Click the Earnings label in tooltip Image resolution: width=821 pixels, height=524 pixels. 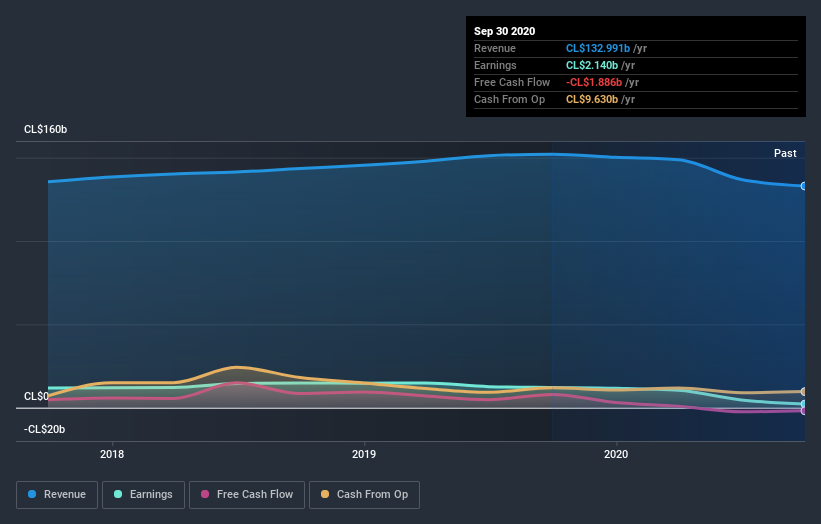pos(495,65)
